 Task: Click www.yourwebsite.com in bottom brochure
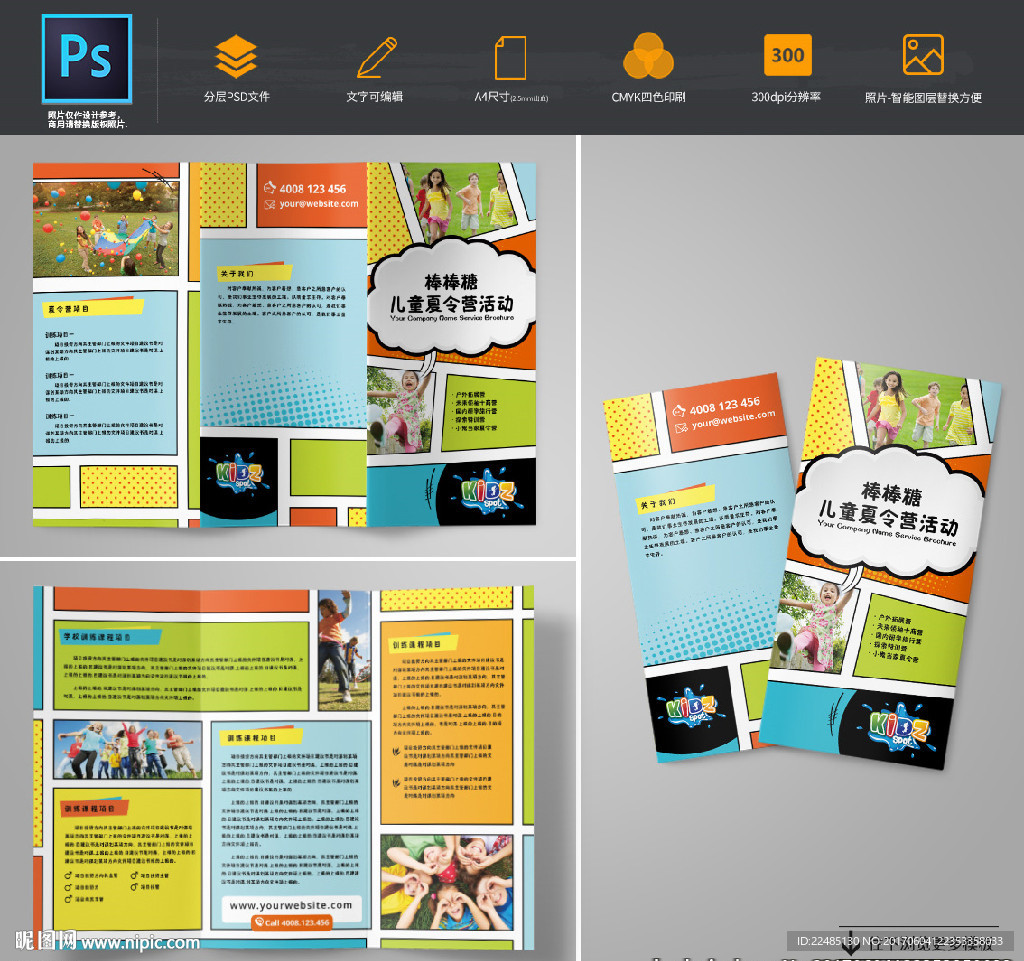click(x=291, y=906)
